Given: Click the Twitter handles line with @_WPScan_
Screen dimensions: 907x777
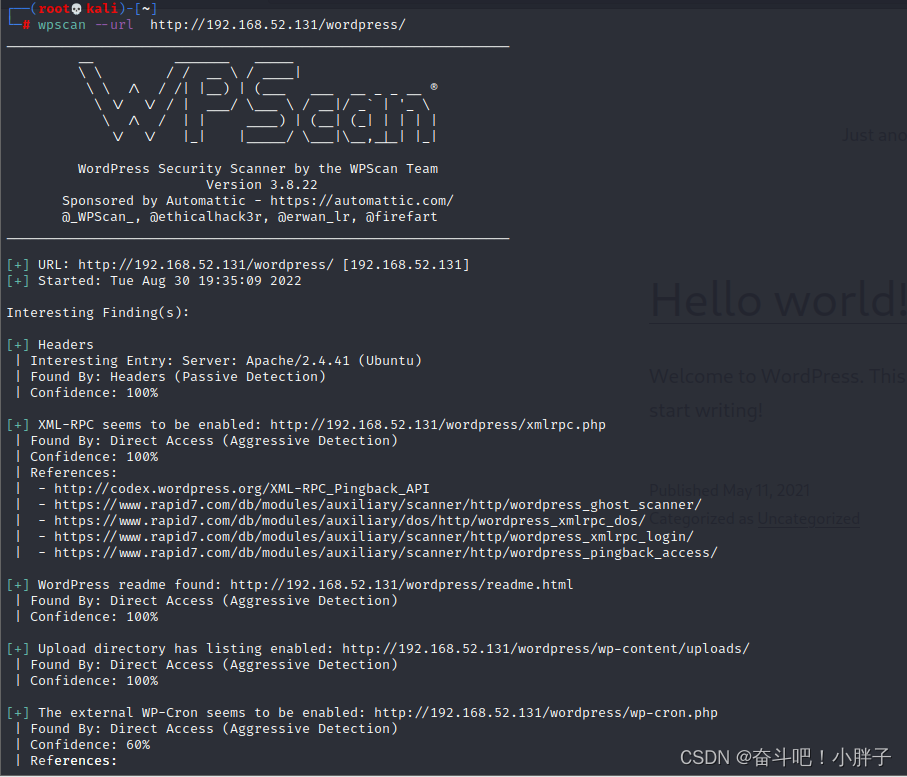Looking at the screenshot, I should click(x=249, y=217).
